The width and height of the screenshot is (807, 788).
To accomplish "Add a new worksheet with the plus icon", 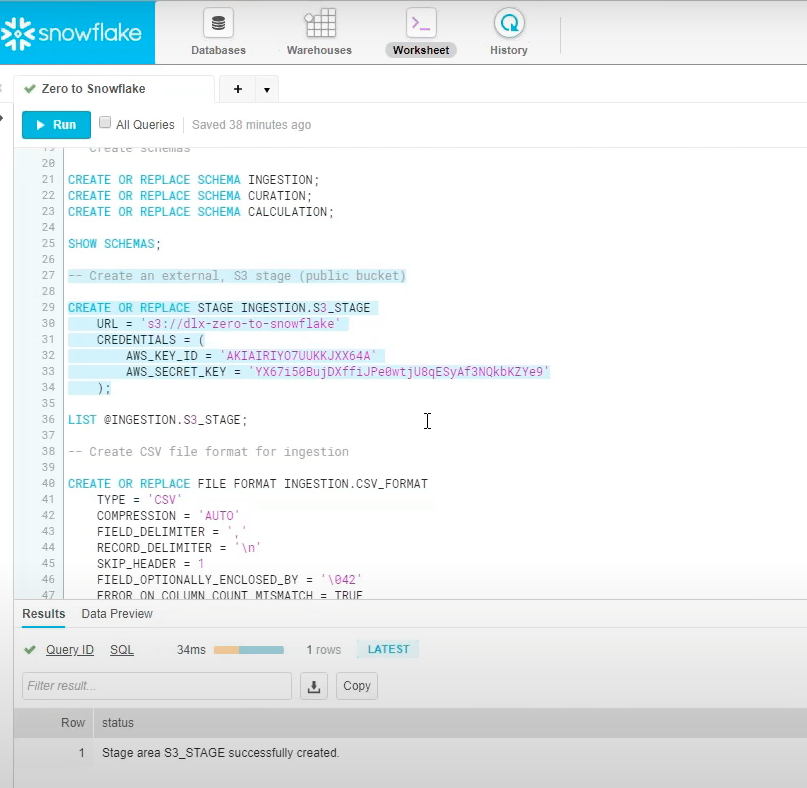I will coord(238,89).
